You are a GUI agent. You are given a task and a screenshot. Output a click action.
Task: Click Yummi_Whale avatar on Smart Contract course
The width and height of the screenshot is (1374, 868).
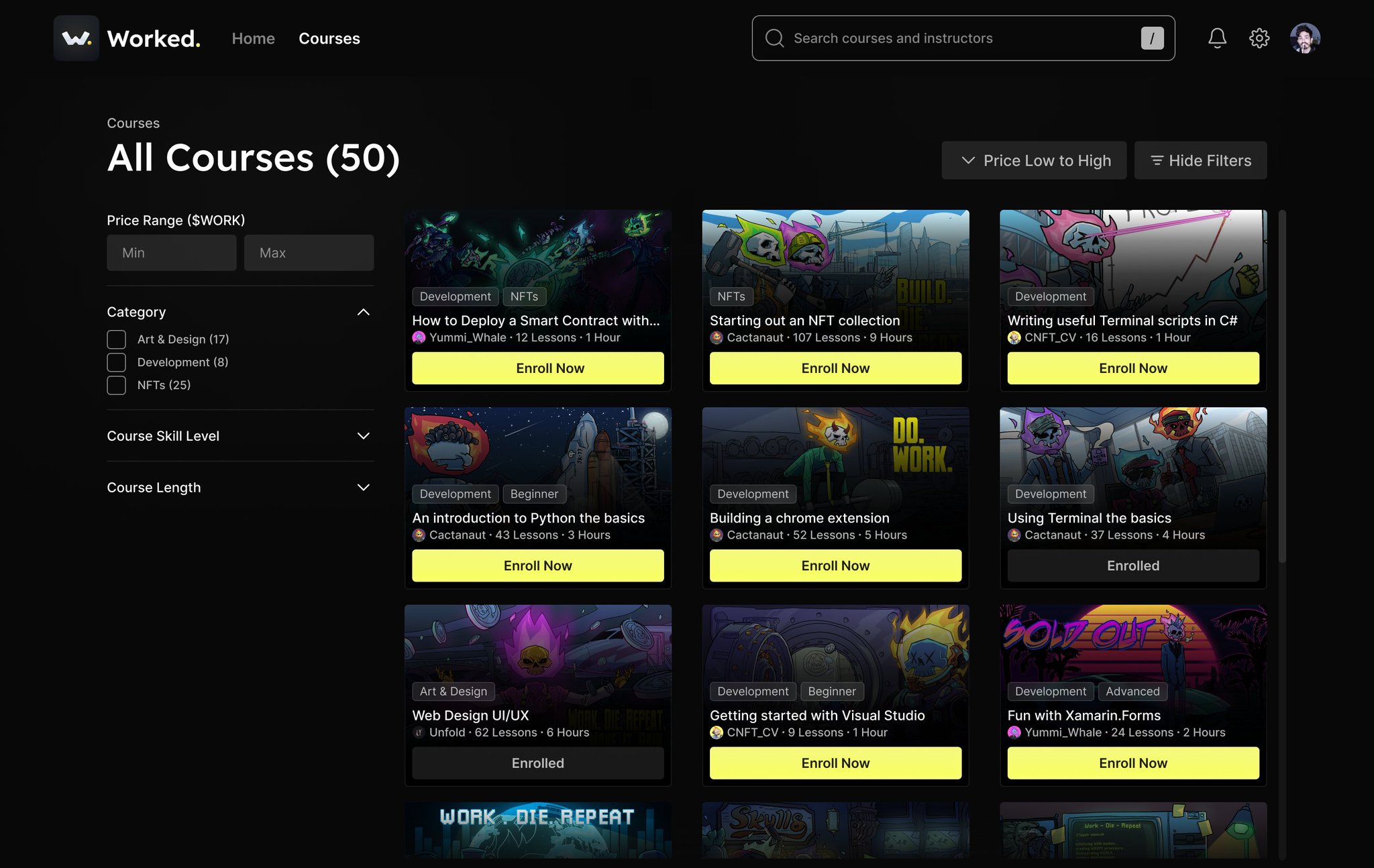coord(419,337)
